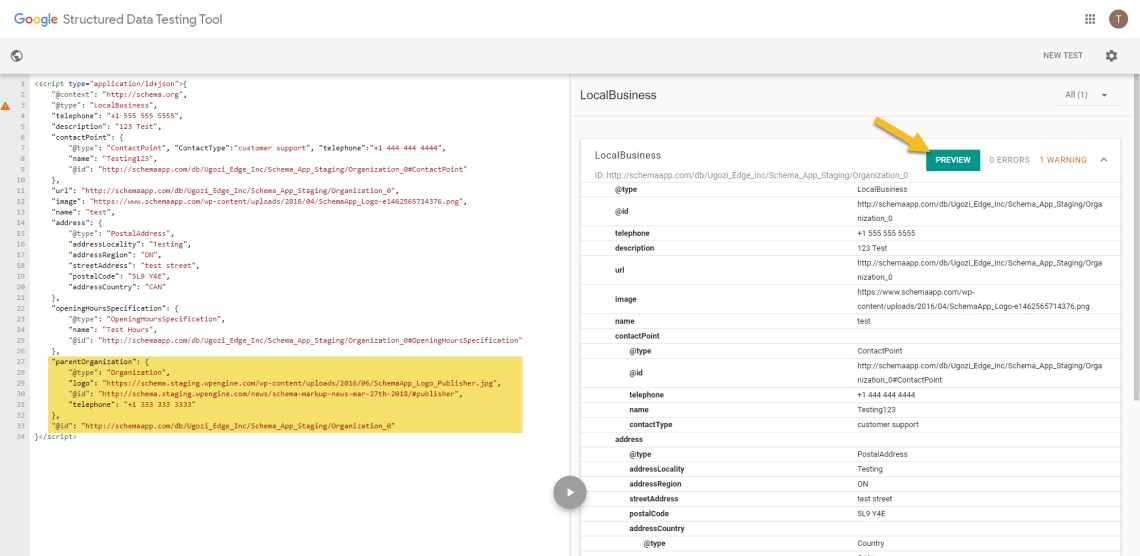
Task: Select the description value 123 Test
Action: click(873, 248)
